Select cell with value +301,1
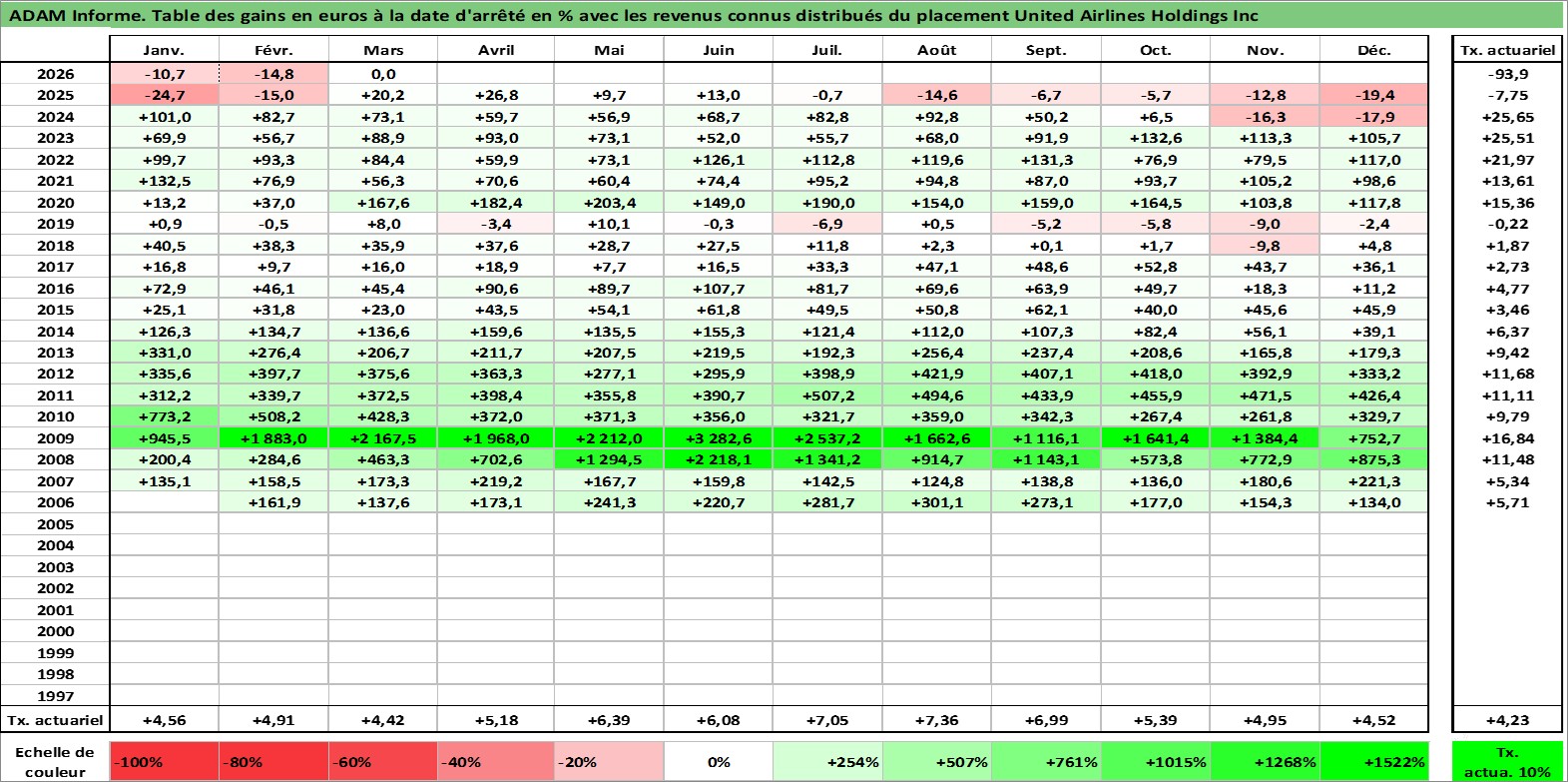Viewport: 1568px width, 782px height. pyautogui.click(x=937, y=502)
